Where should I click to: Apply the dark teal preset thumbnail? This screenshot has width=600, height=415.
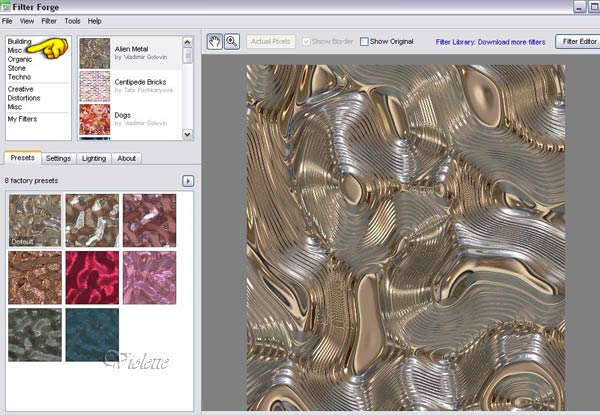coord(92,334)
